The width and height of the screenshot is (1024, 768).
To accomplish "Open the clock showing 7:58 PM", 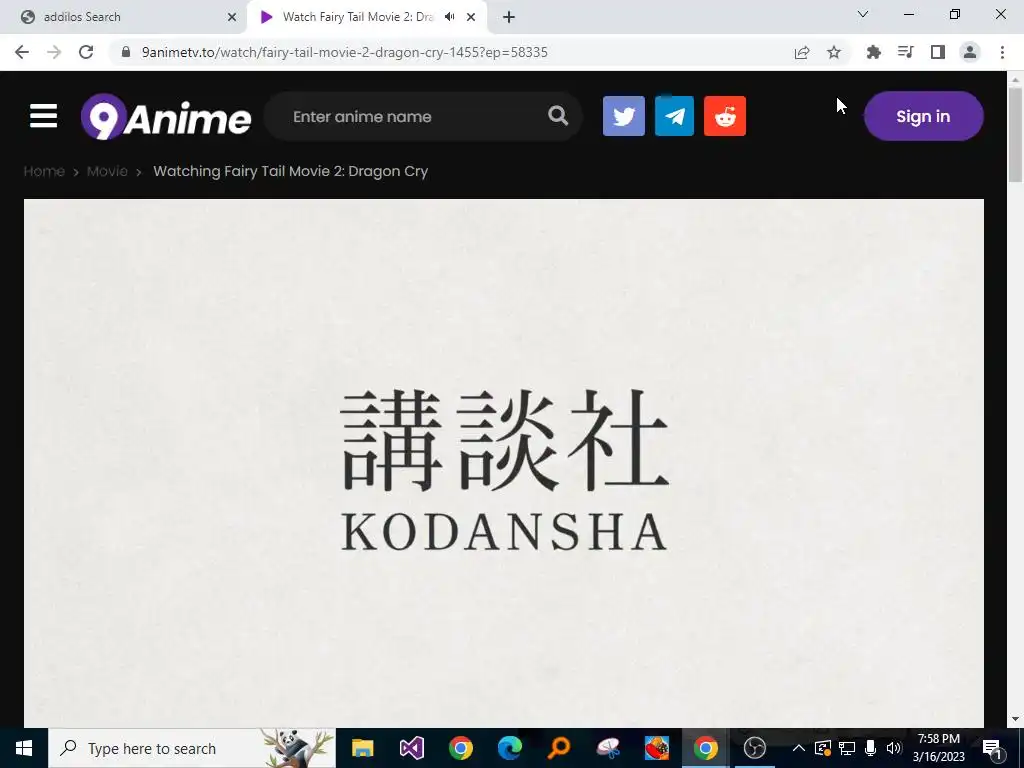I will pyautogui.click(x=938, y=748).
